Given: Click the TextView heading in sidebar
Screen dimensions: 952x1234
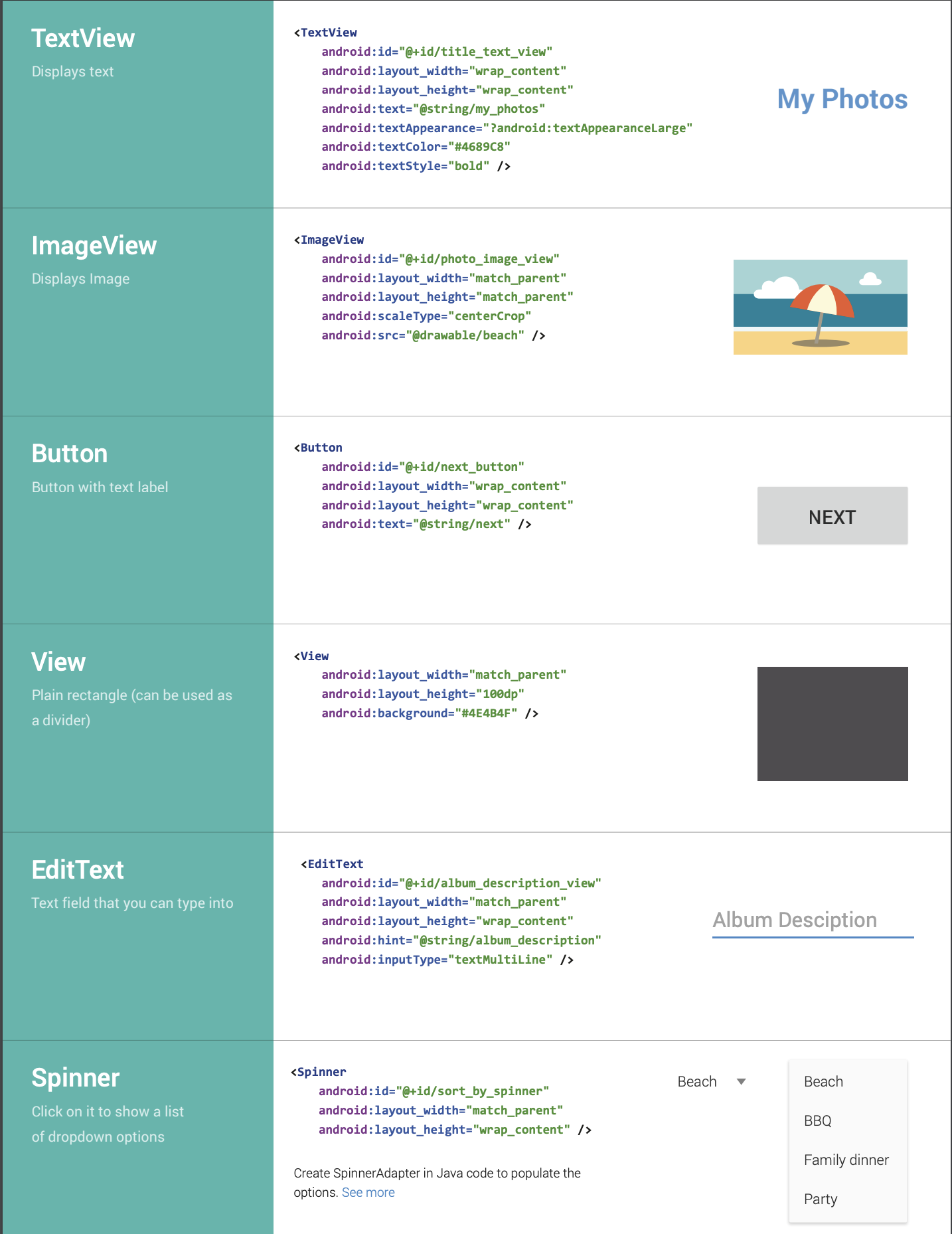Looking at the screenshot, I should pos(83,39).
